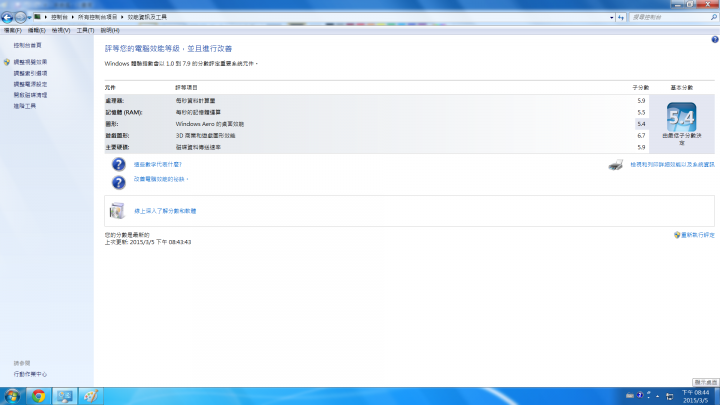This screenshot has width=720, height=405.
Task: Open the view and print detailed information link
Action: [x=672, y=164]
